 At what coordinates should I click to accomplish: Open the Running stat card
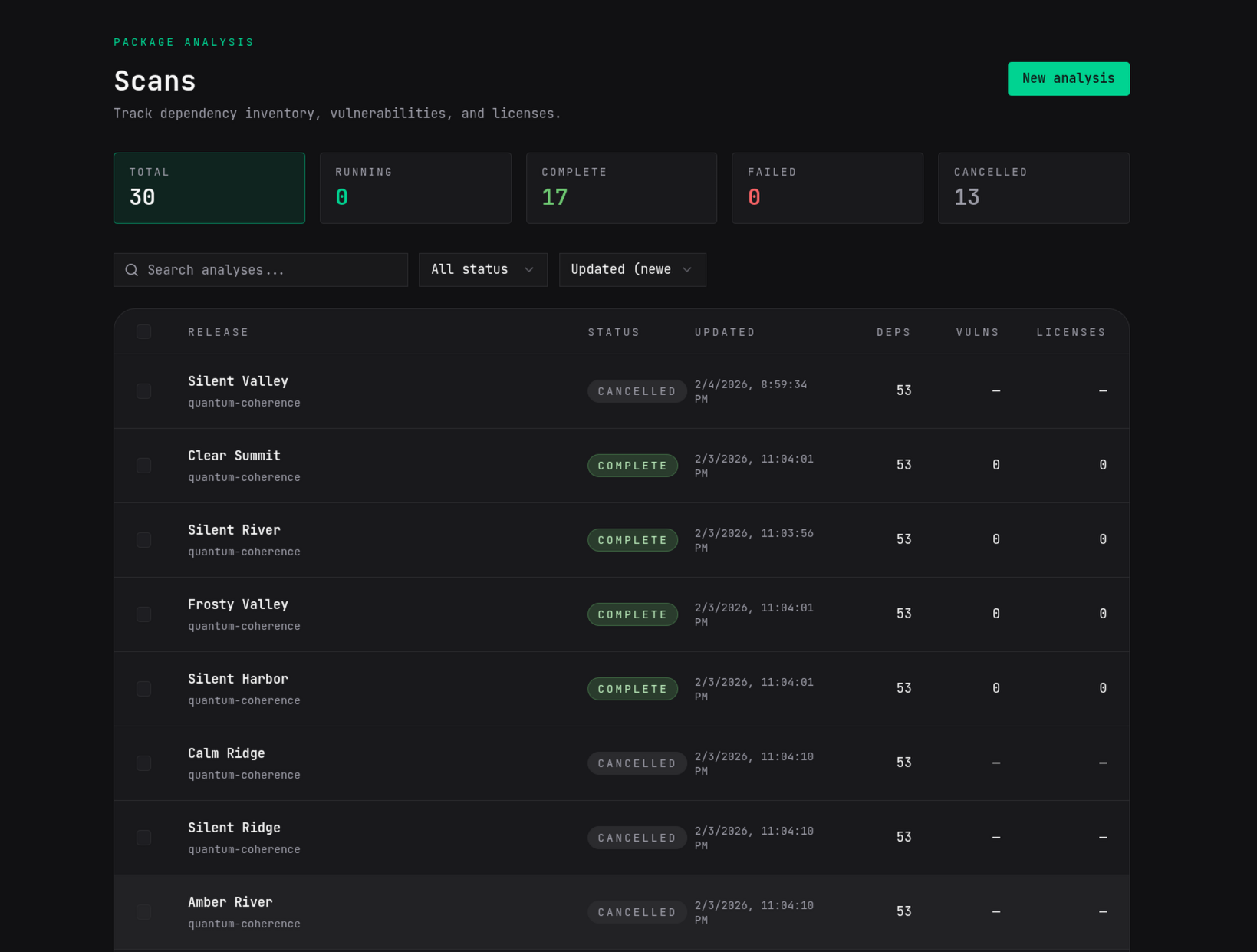pyautogui.click(x=415, y=188)
